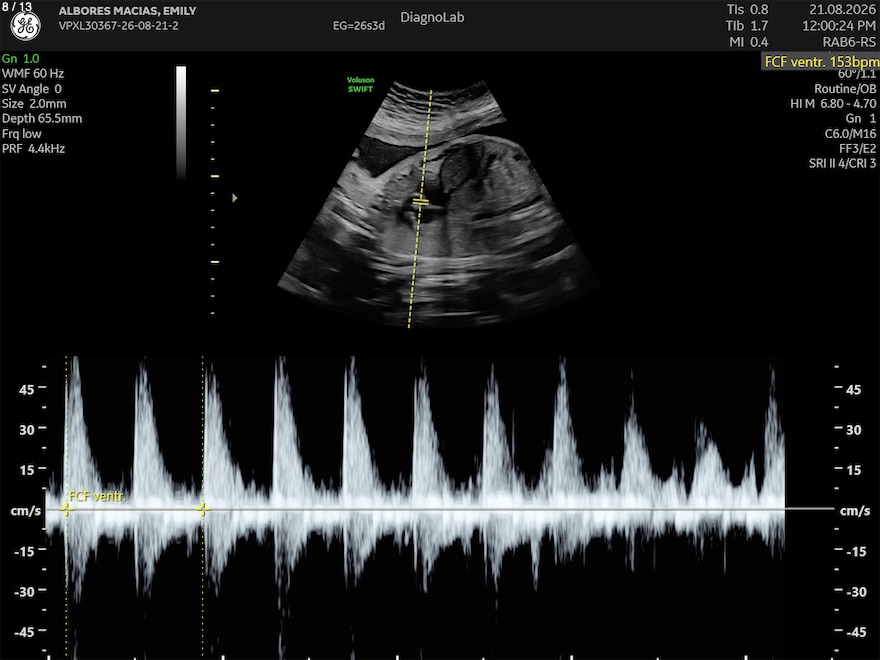Click the RAB6-RS probe label
Screen dimensions: 880x660
coord(849,42)
